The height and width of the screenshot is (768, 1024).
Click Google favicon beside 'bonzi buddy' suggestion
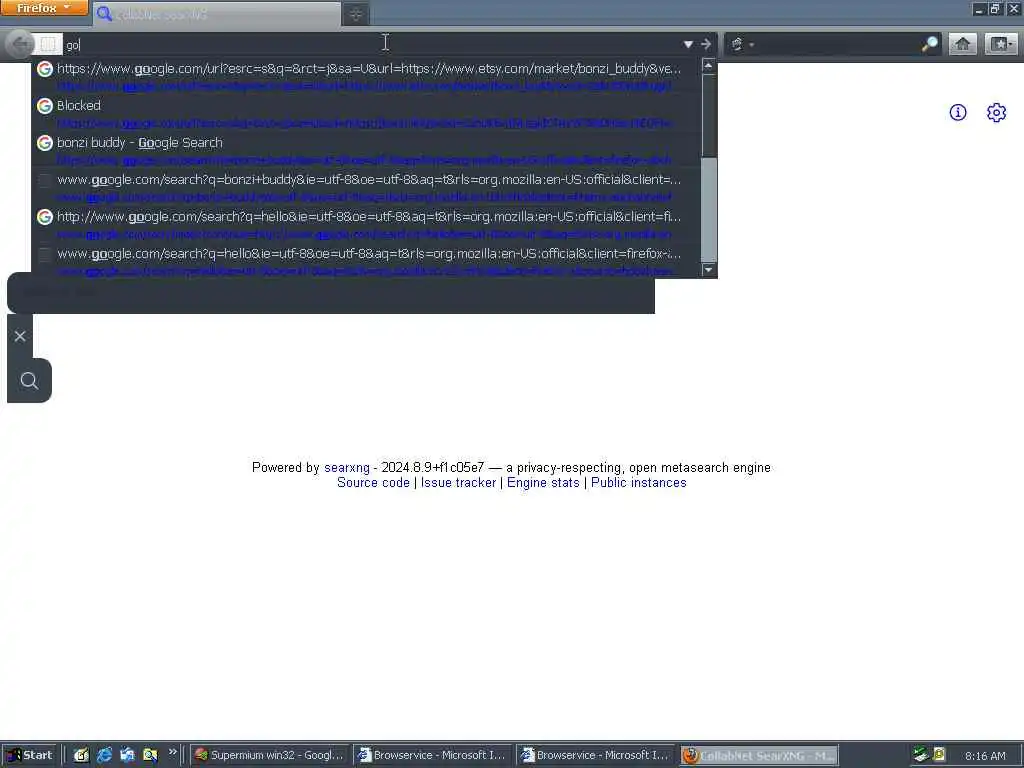(x=44, y=142)
